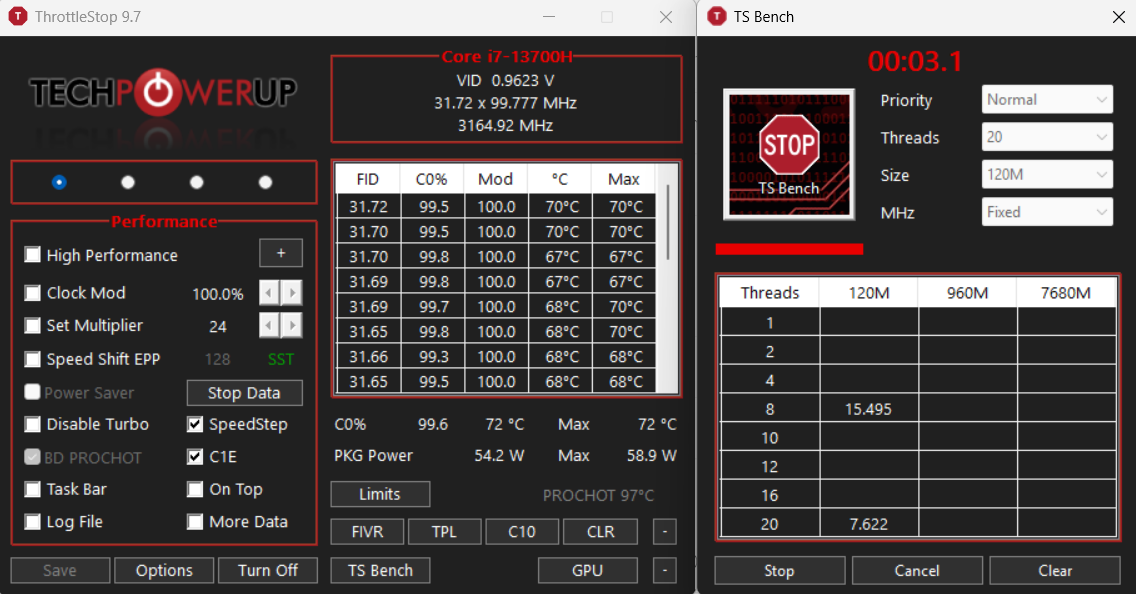Viewport: 1136px width, 594px height.
Task: Clear the TS Bench results
Action: click(1055, 571)
